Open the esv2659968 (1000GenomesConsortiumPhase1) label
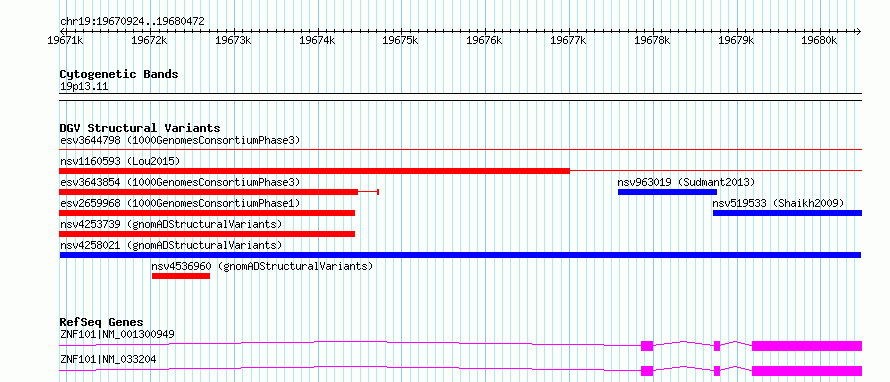This screenshot has width=890, height=382. pyautogui.click(x=180, y=203)
